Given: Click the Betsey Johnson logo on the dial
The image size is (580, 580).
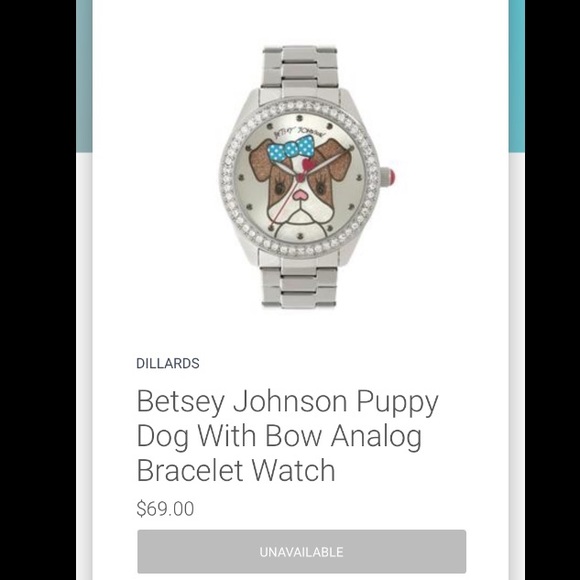Looking at the screenshot, I should click(299, 131).
